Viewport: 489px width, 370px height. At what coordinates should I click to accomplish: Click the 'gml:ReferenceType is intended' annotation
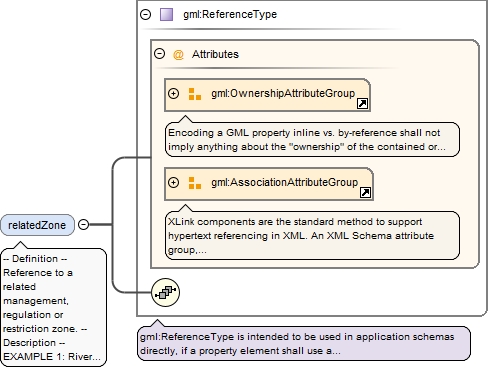click(304, 344)
